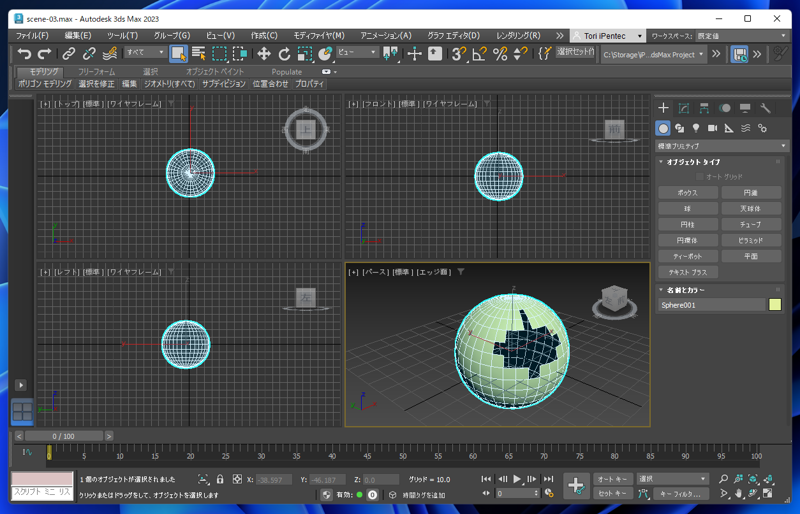Select the Shapes category icon
Screen dimensions: 800x514
click(x=680, y=128)
